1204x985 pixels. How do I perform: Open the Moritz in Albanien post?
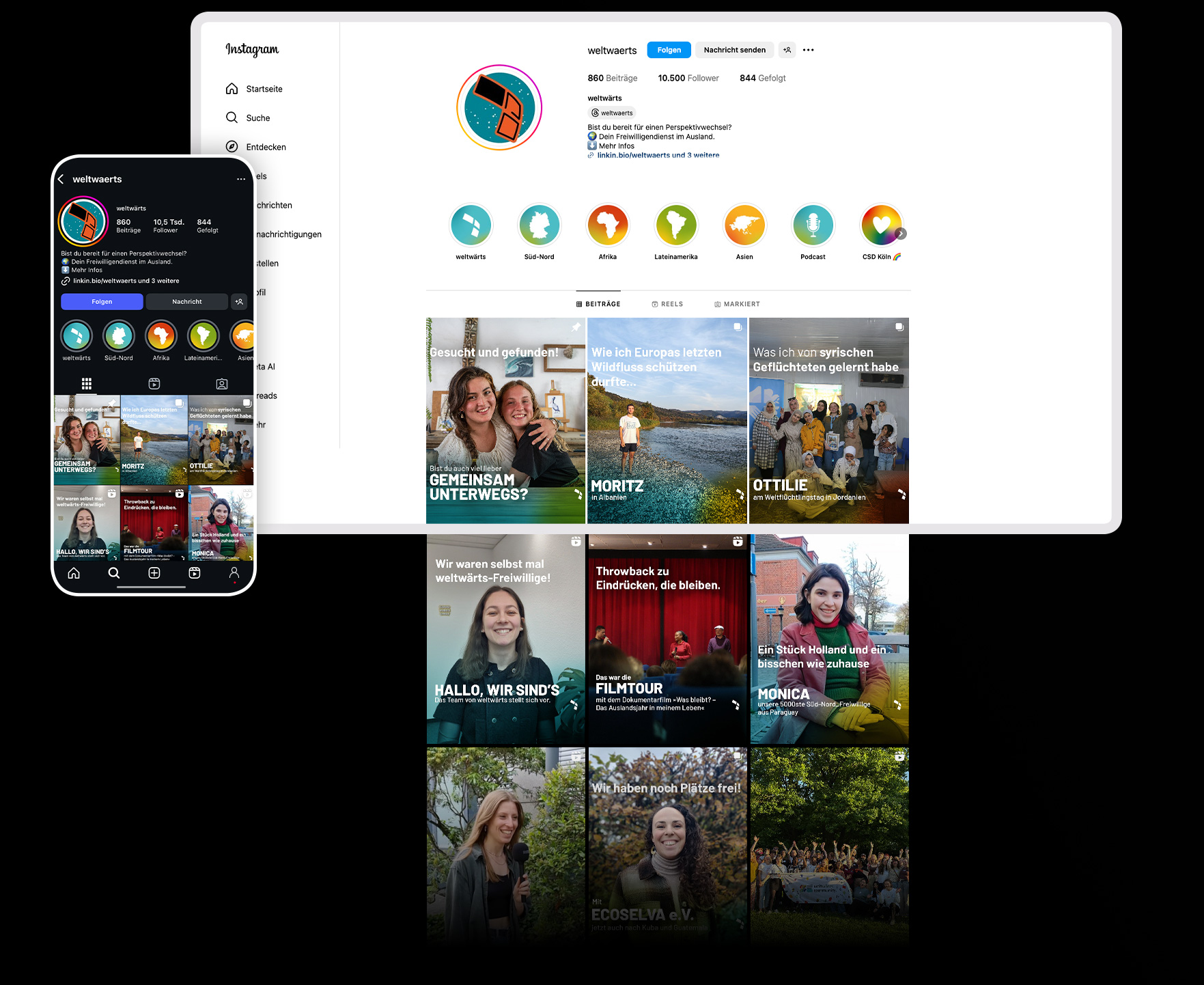(667, 421)
